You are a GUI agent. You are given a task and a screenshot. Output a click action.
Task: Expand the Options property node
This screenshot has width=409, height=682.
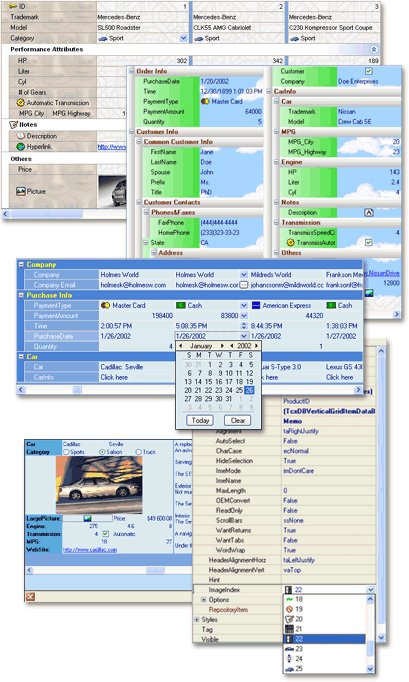[x=203, y=600]
